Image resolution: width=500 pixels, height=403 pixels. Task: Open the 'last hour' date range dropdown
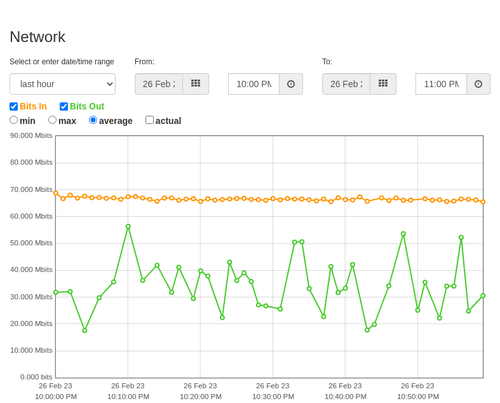coord(63,84)
